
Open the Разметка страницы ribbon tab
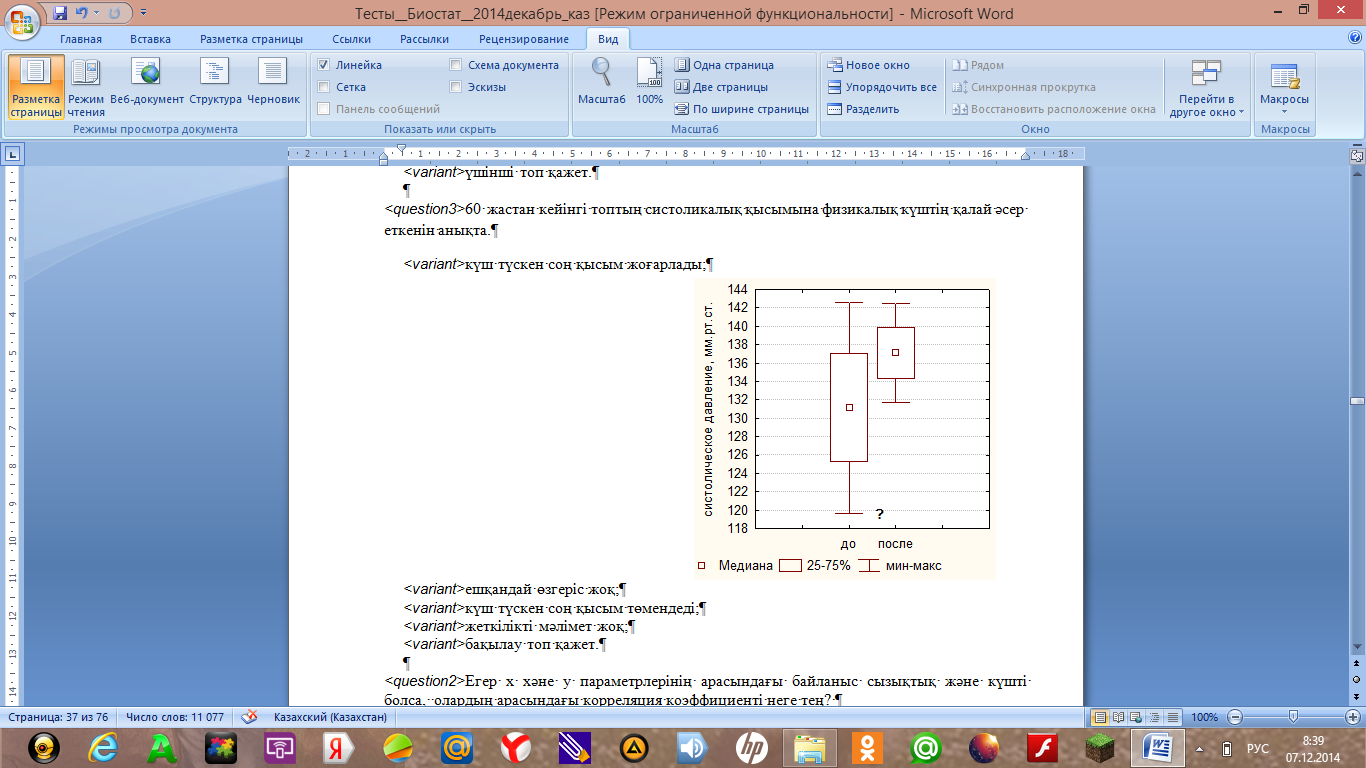coord(251,39)
